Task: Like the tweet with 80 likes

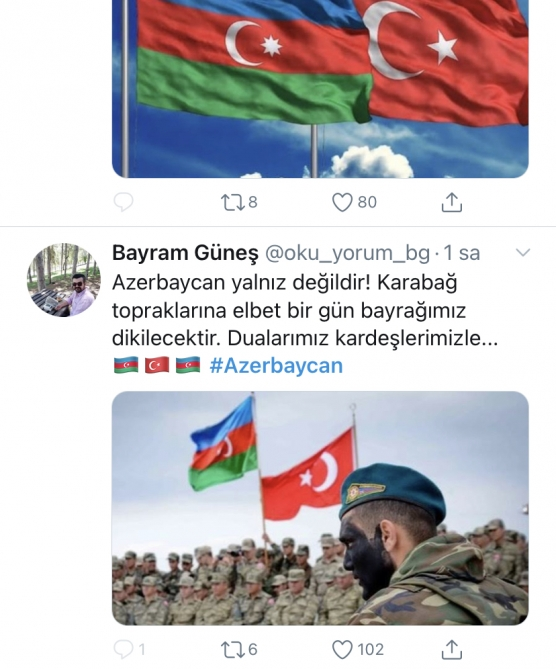Action: click(342, 202)
